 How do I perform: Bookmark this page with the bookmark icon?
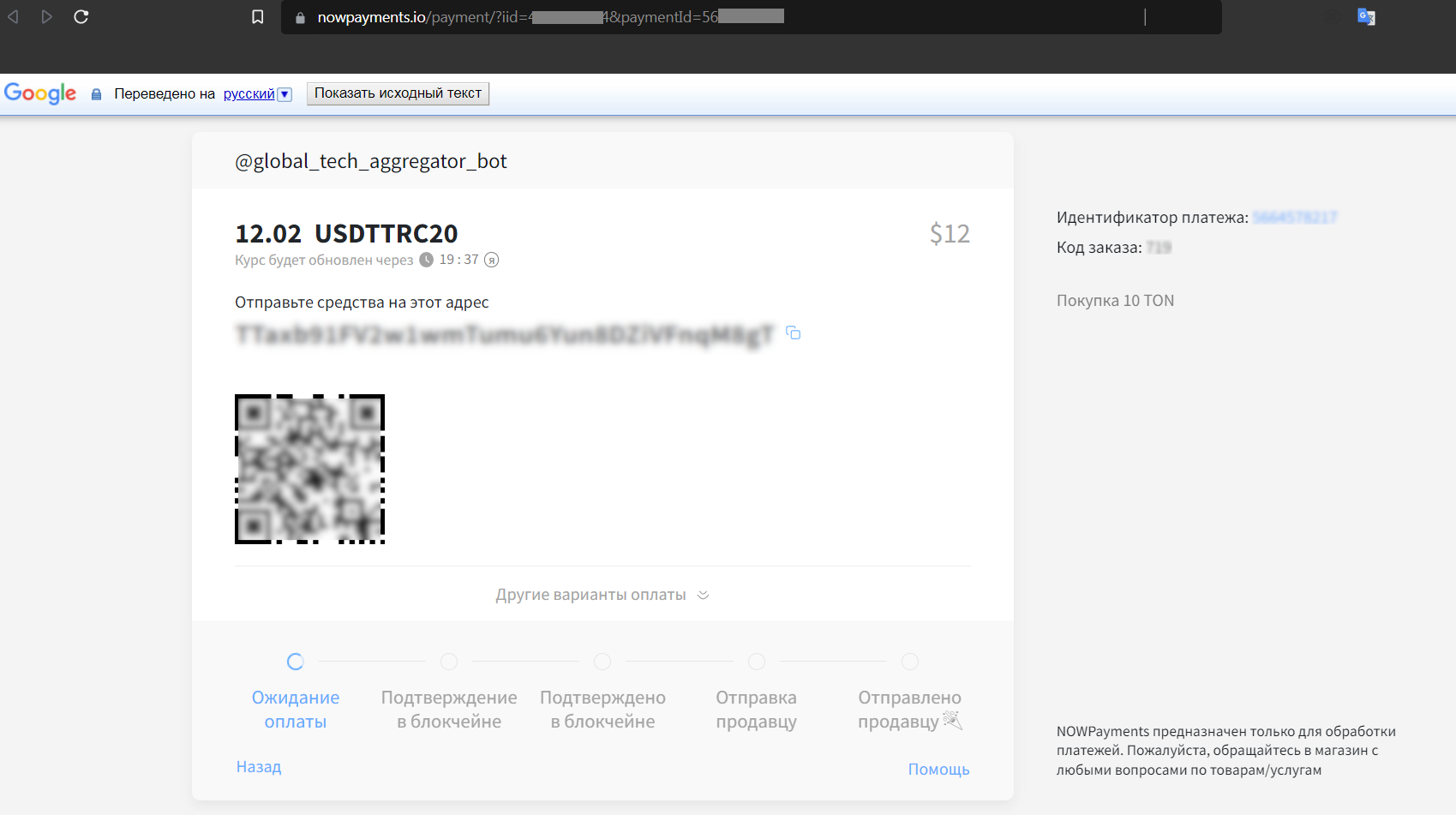pyautogui.click(x=258, y=17)
